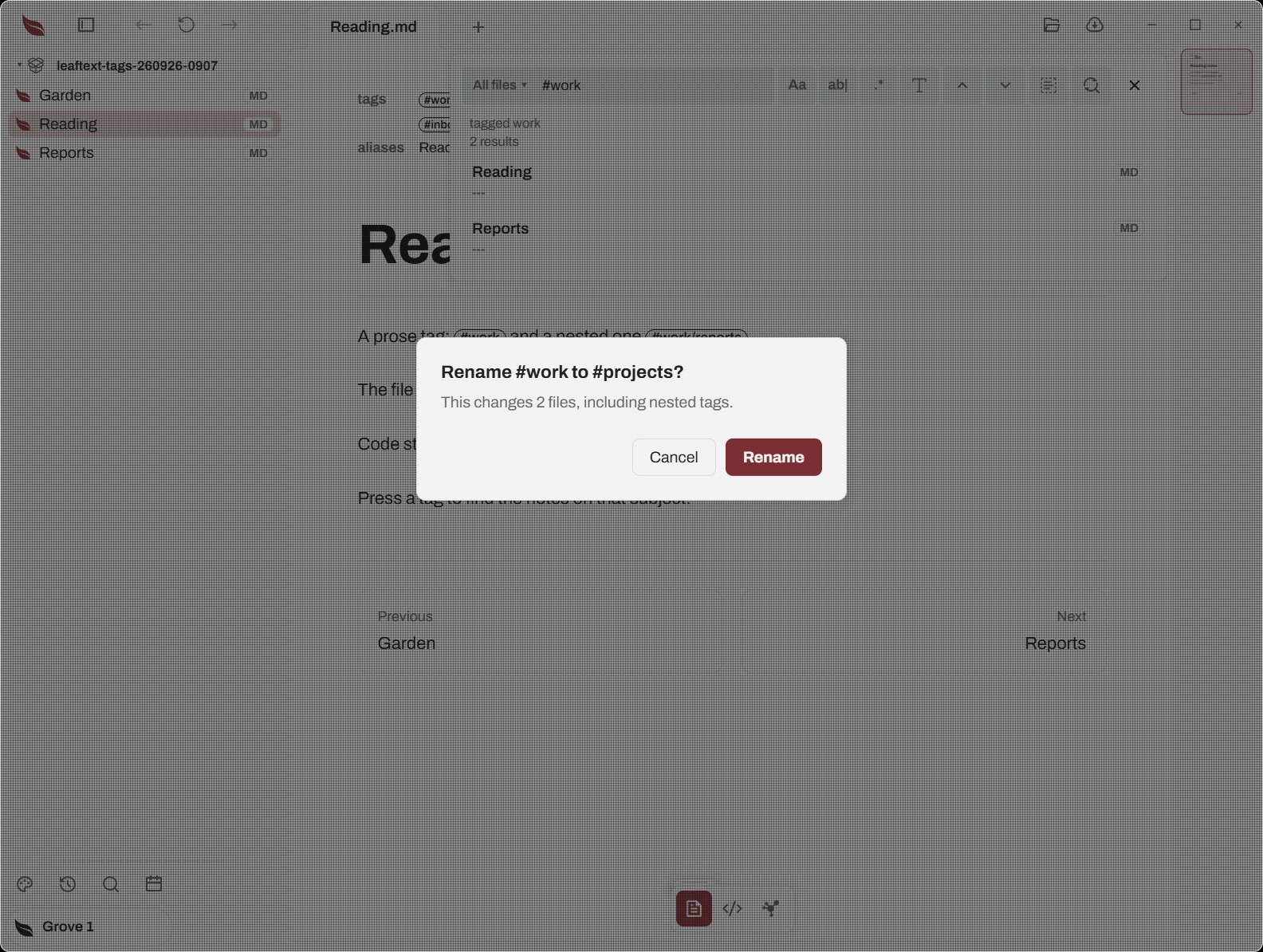This screenshot has height=952, width=1263.
Task: Click the reload history icon
Action: (x=187, y=25)
